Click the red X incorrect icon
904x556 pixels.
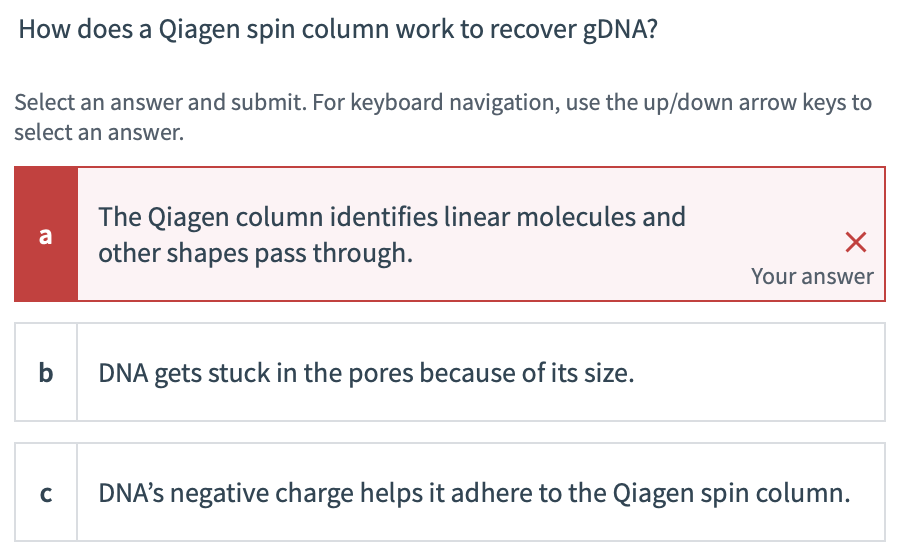[x=856, y=242]
